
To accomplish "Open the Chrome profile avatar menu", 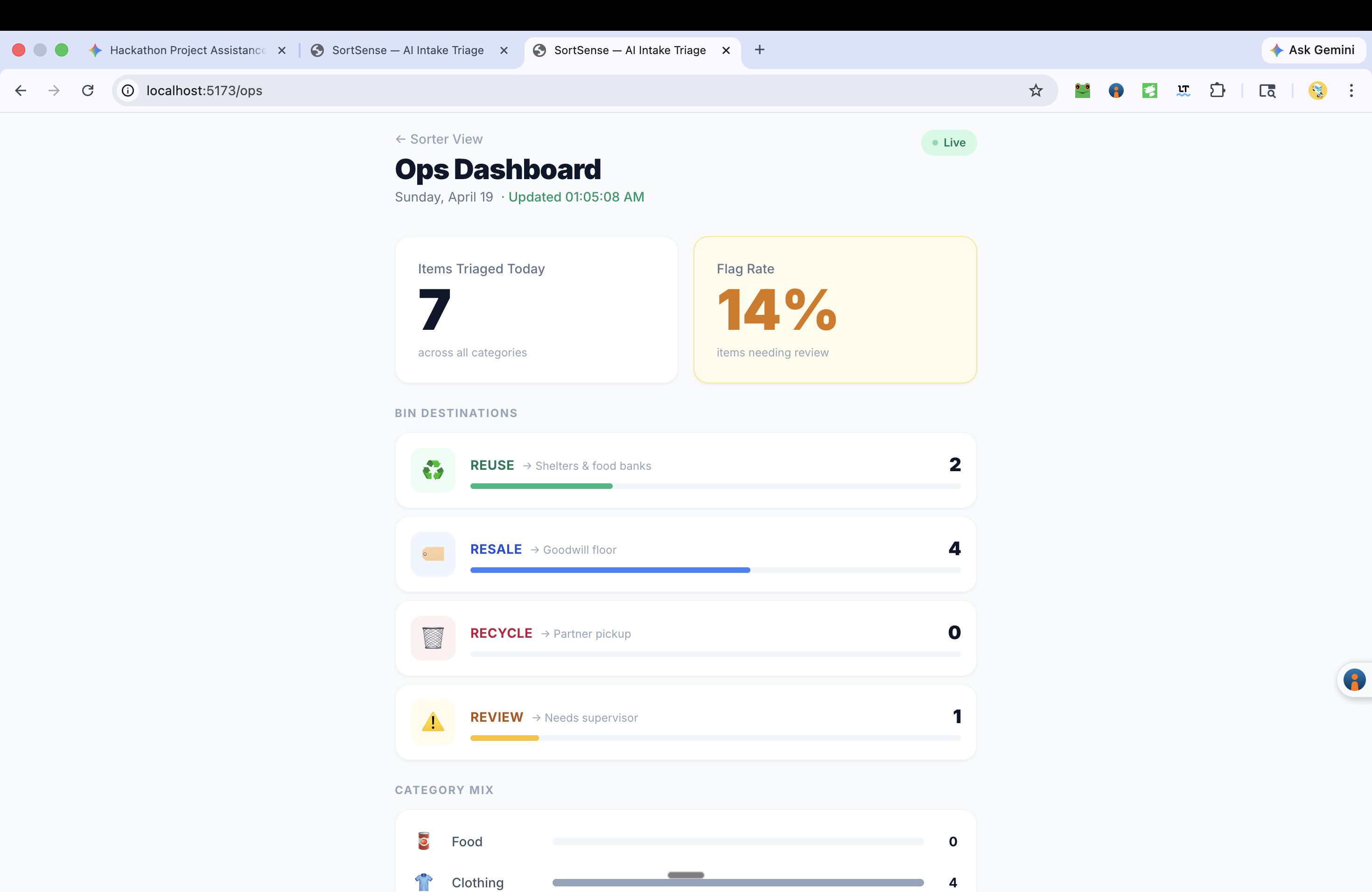I will (x=1317, y=91).
